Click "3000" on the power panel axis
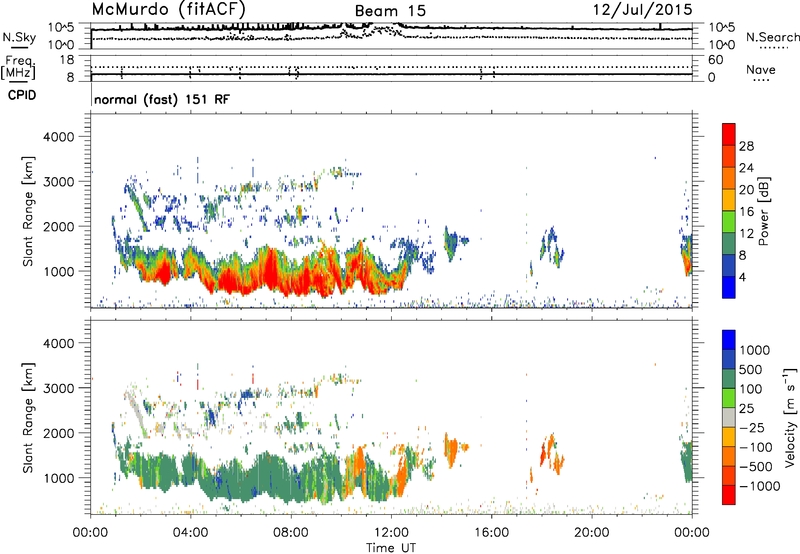 point(58,182)
